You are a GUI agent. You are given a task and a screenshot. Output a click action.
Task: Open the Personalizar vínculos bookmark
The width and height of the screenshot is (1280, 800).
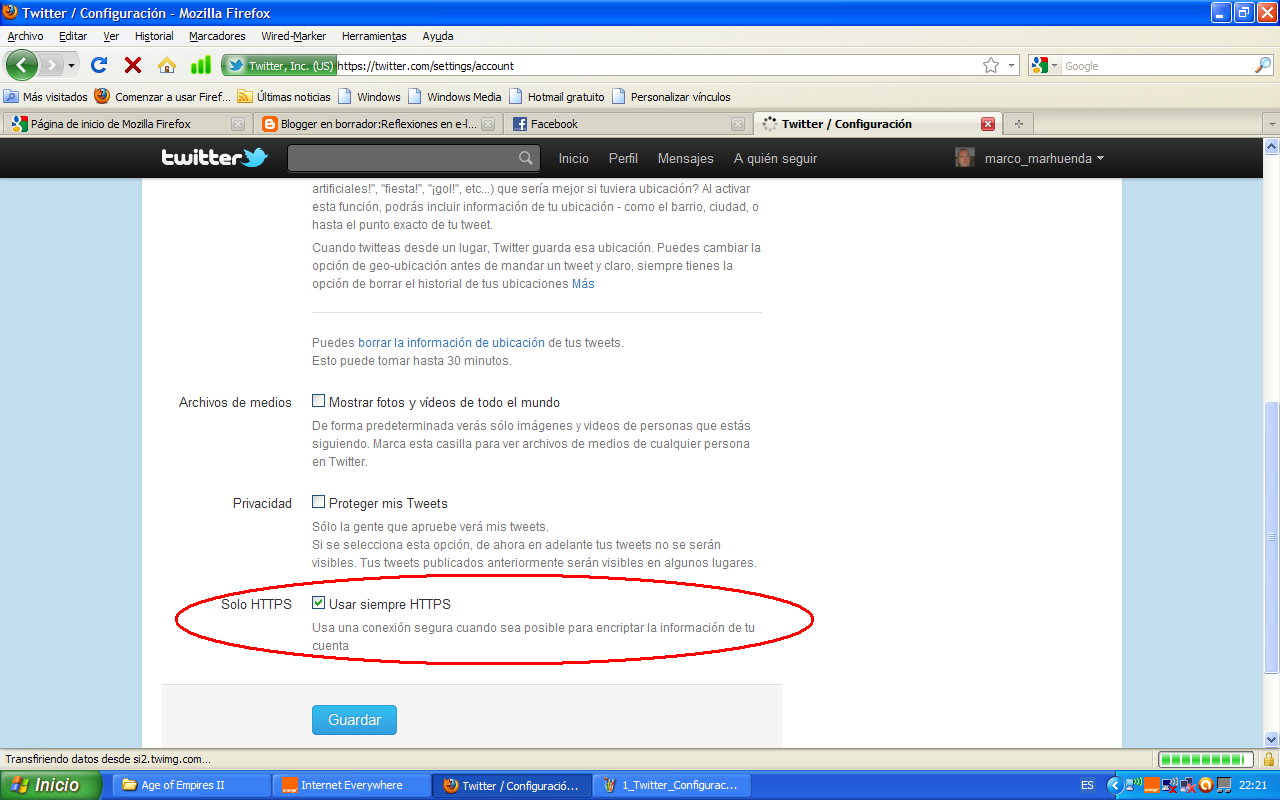(x=671, y=97)
